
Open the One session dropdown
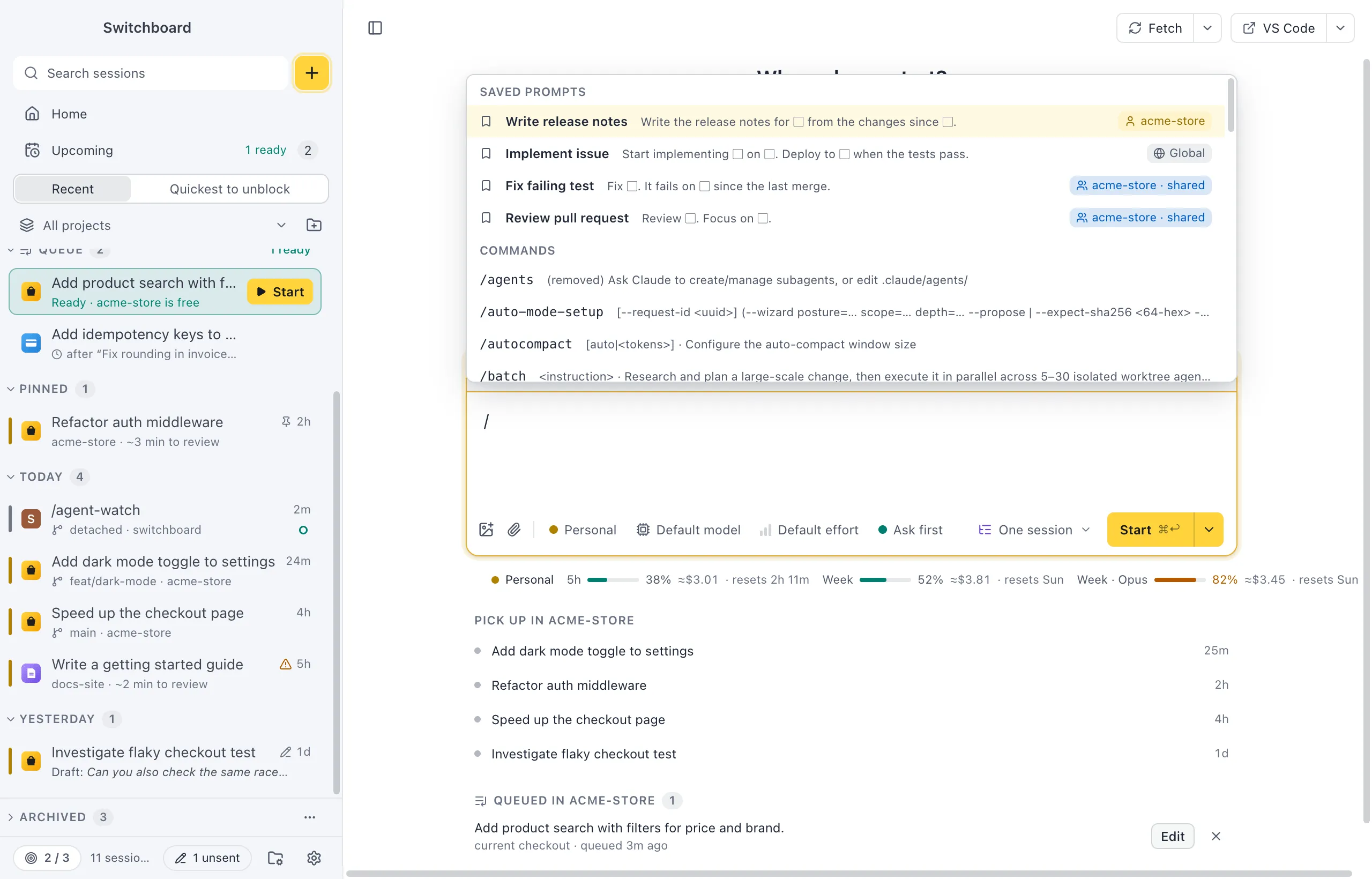[x=1034, y=530]
